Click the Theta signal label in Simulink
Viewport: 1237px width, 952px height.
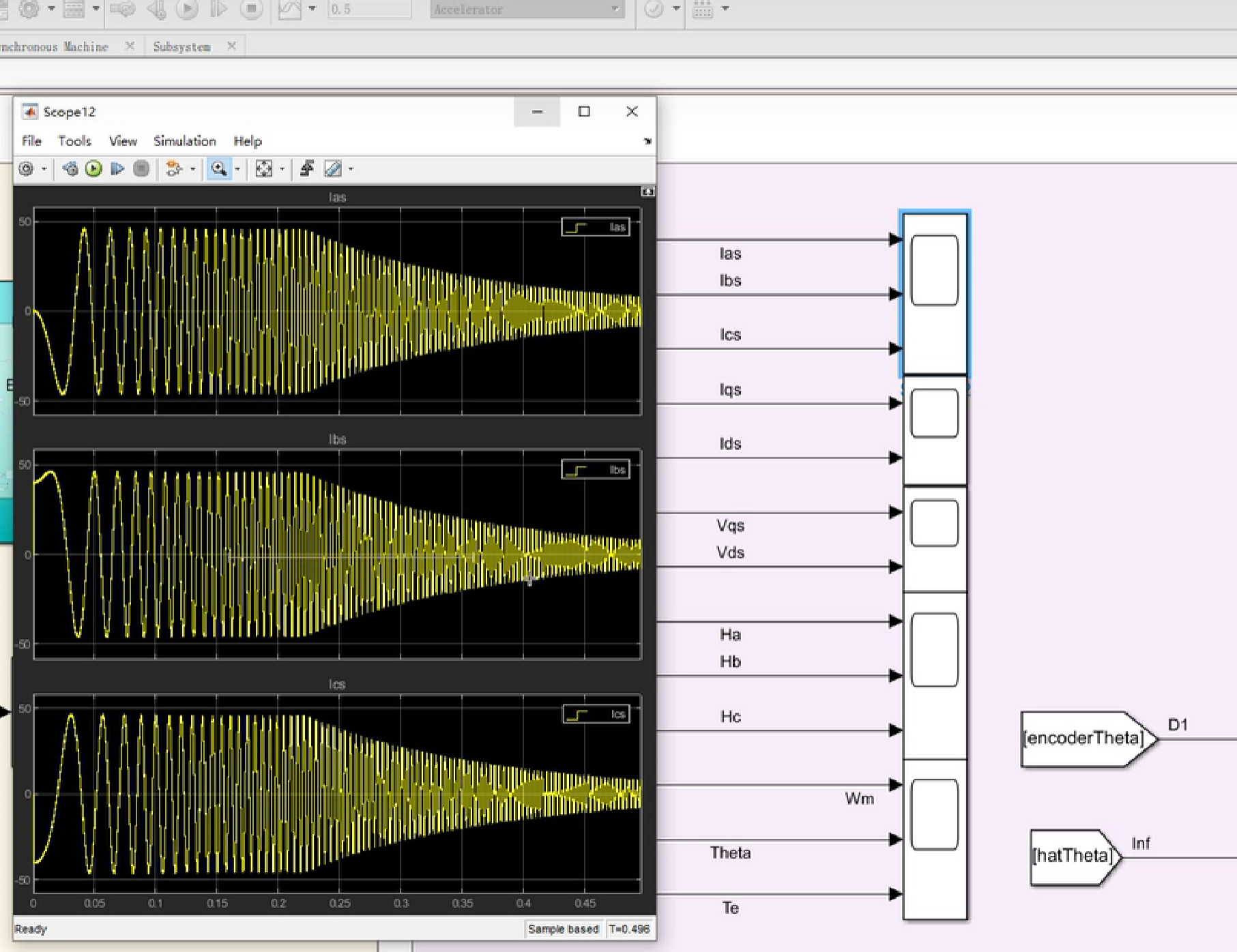point(730,852)
